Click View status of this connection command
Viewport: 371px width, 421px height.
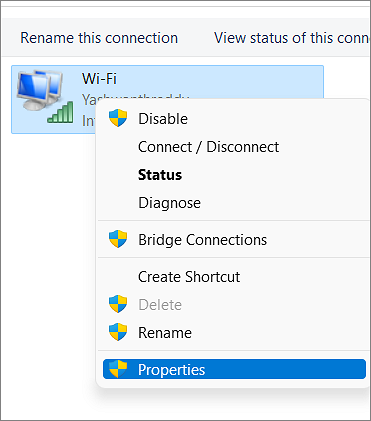(292, 38)
